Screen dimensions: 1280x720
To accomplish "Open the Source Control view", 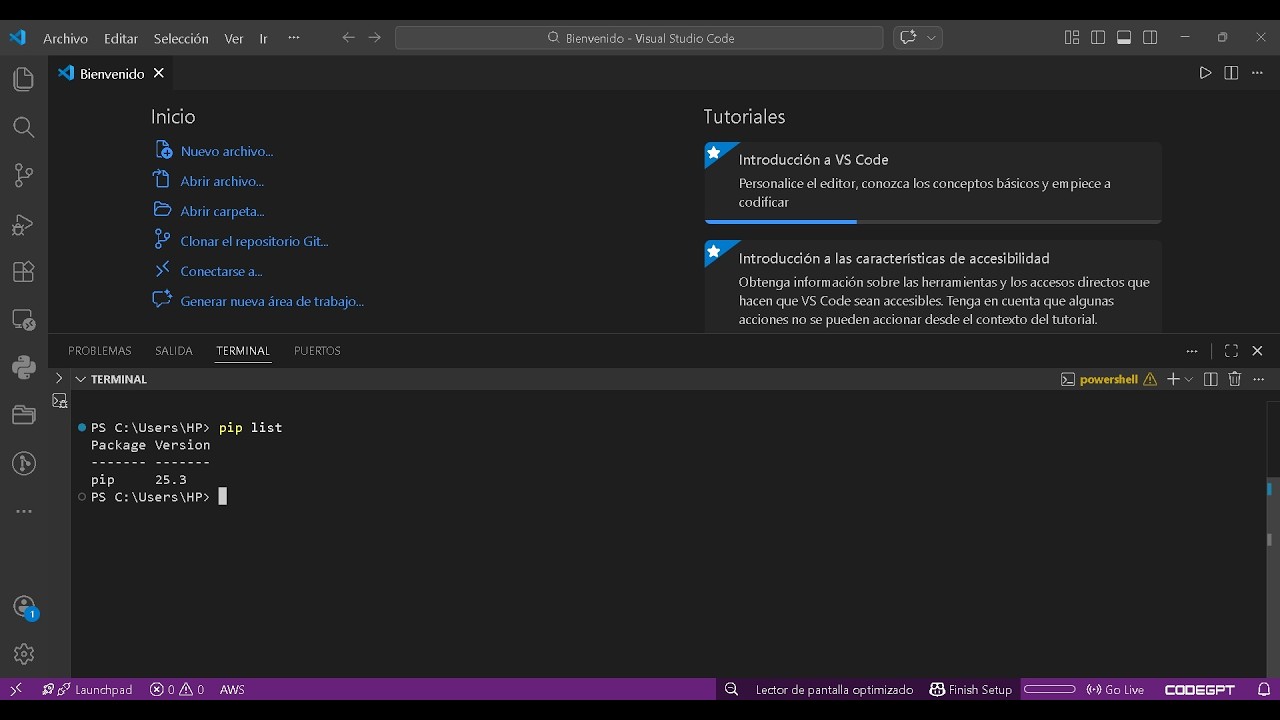I will point(23,175).
